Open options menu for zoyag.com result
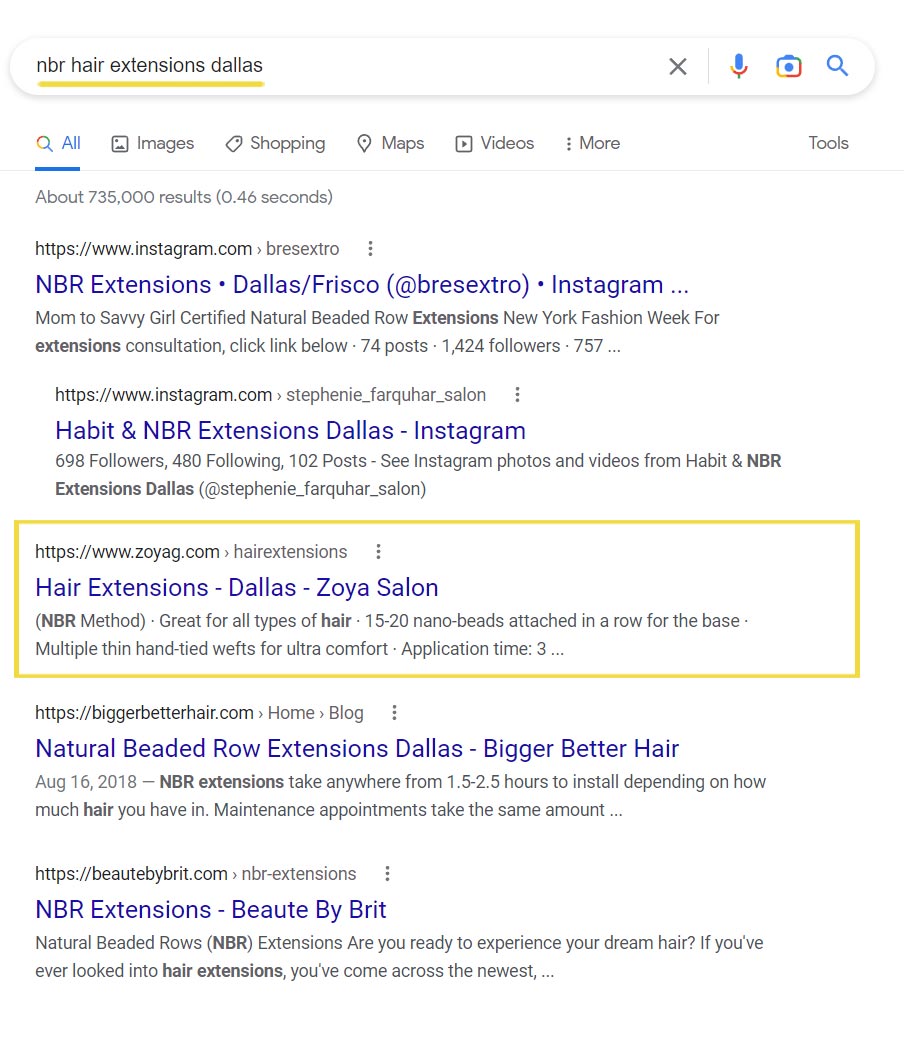Viewport: 904px width, 1041px height. click(x=378, y=552)
